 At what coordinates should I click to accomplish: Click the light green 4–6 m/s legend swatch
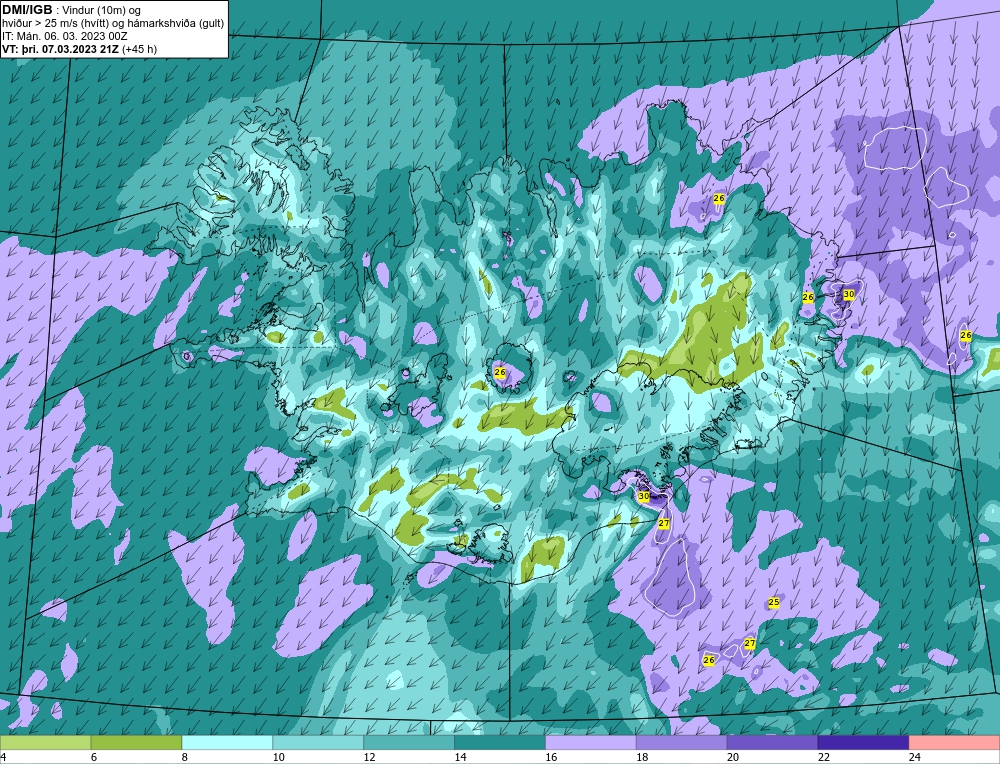click(45, 742)
